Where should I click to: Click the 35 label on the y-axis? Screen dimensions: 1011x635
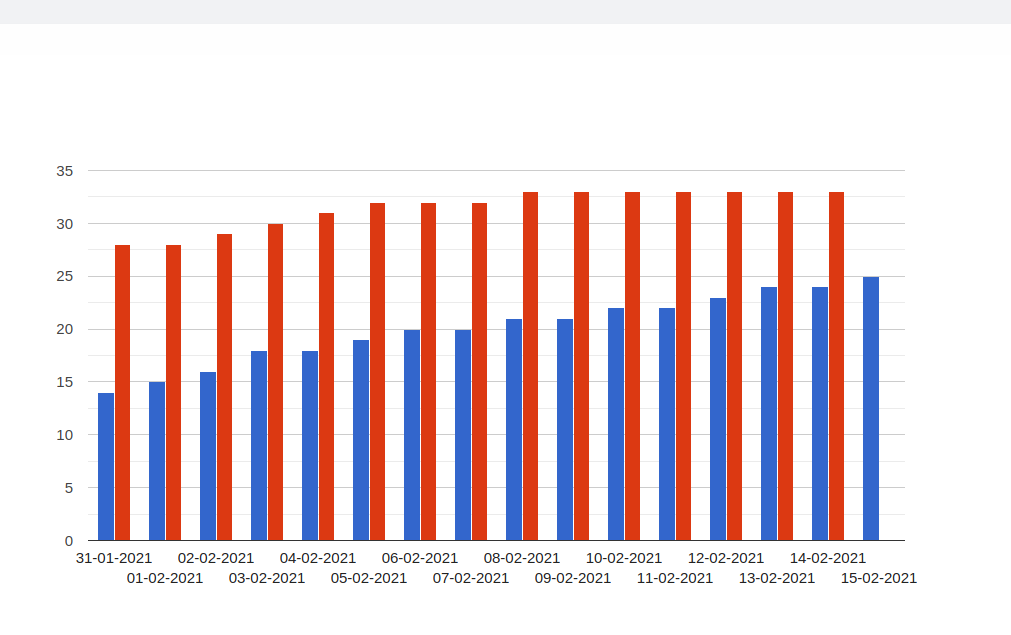pos(65,171)
